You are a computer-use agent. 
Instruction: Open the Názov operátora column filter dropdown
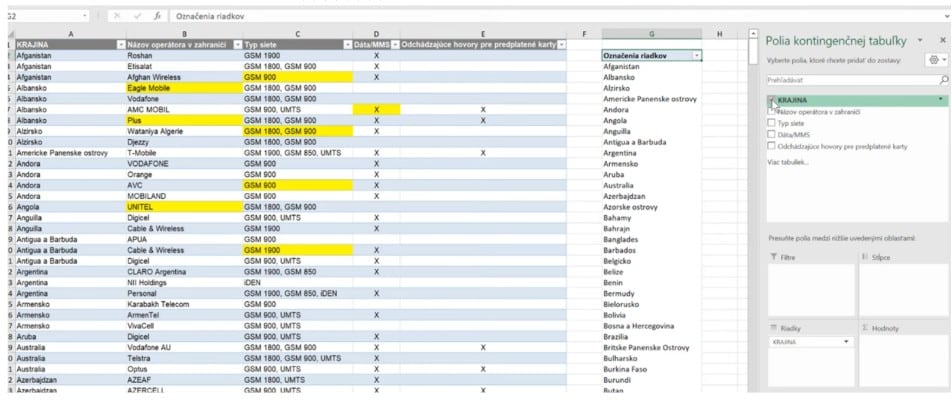(237, 44)
